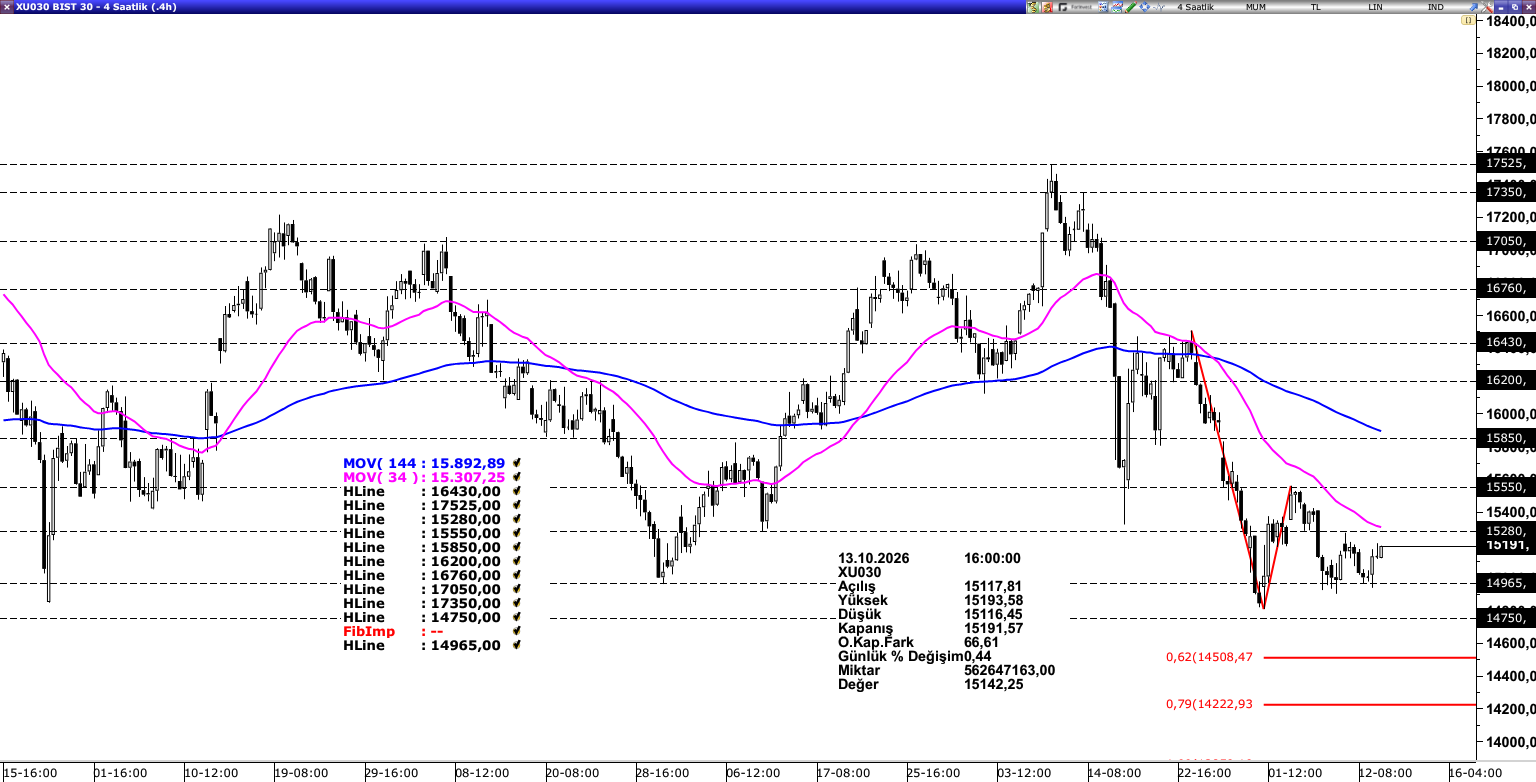
Task: Click the red-orange icon in the top toolbar
Action: click(1047, 7)
